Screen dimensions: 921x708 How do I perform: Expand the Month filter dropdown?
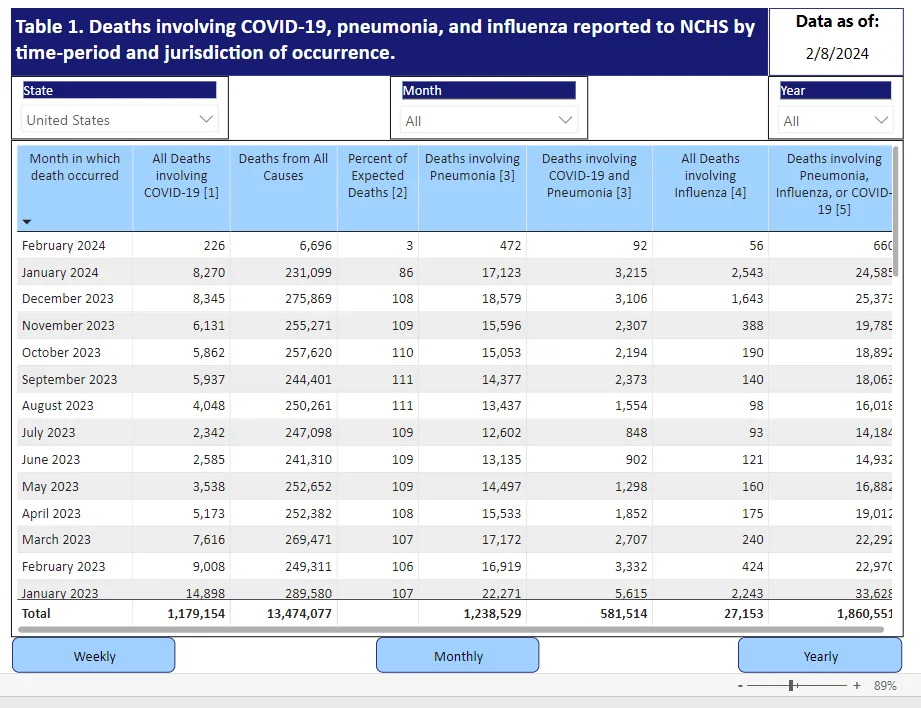(489, 120)
